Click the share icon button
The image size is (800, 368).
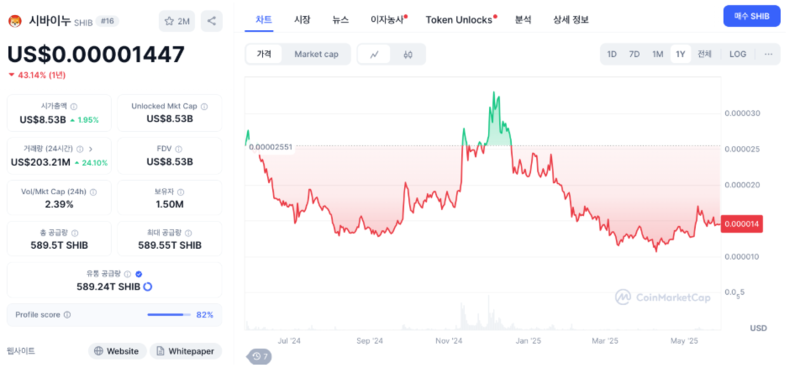pos(211,21)
